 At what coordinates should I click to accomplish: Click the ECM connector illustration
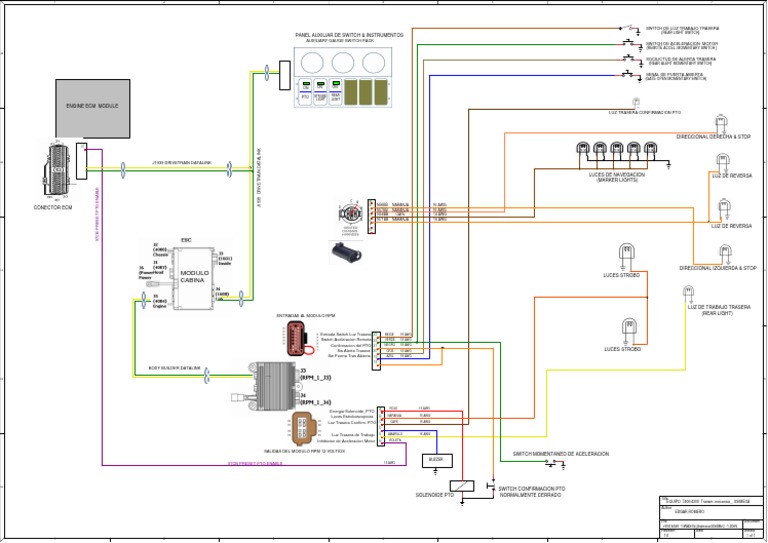point(57,169)
